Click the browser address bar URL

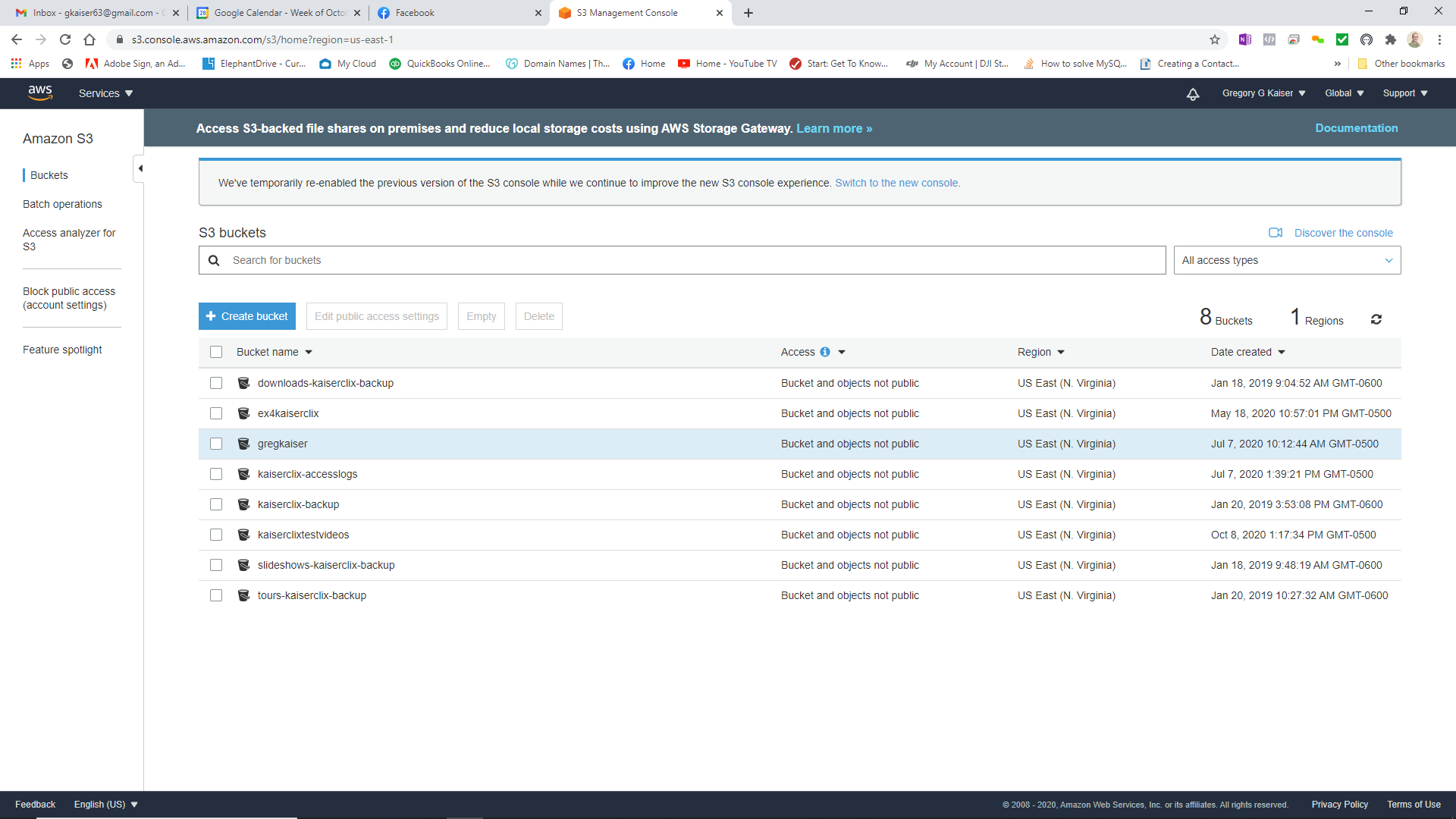(262, 39)
